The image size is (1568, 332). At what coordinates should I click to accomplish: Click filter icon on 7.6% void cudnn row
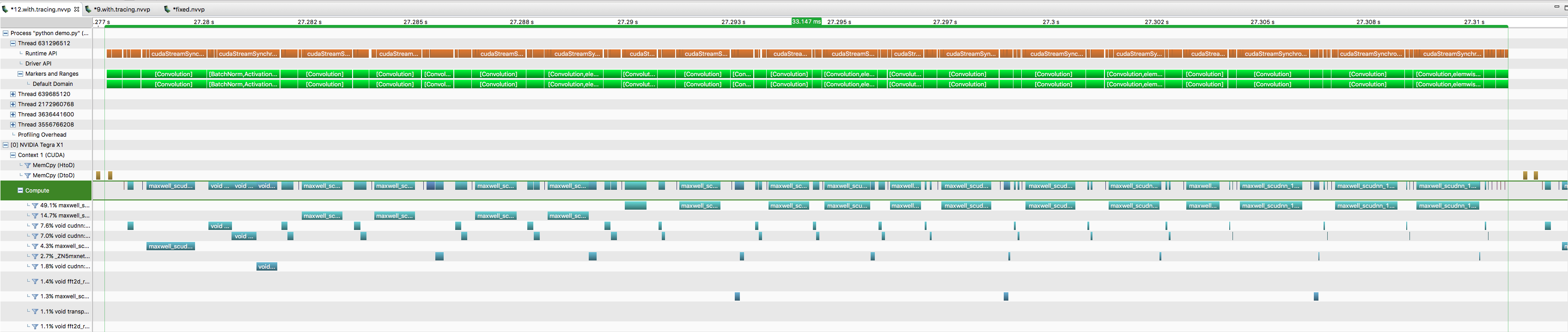click(35, 226)
